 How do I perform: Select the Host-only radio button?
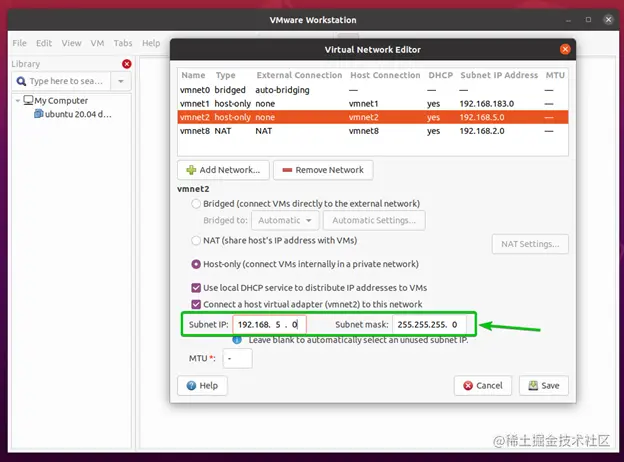coord(196,264)
